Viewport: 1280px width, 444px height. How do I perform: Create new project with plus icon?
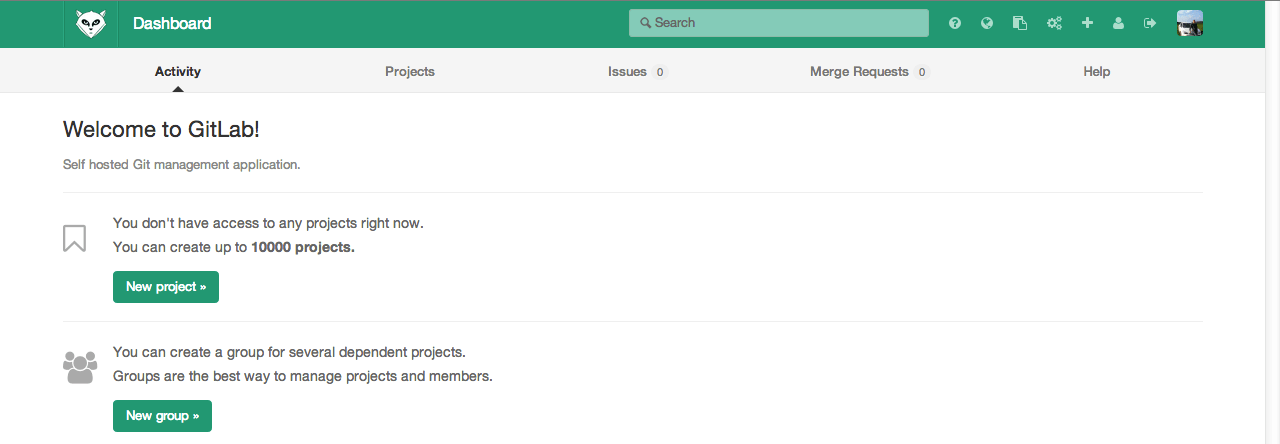1087,23
